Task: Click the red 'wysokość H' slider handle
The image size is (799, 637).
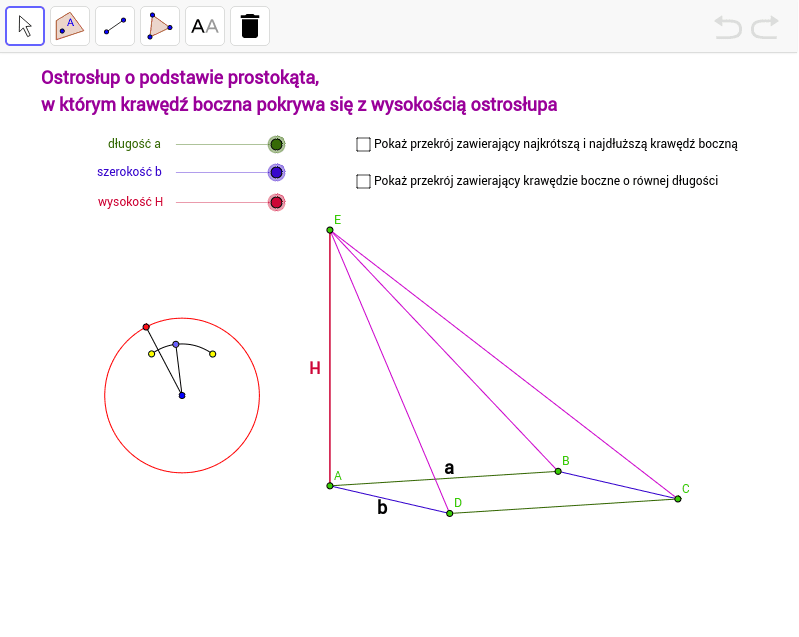Action: [x=276, y=202]
